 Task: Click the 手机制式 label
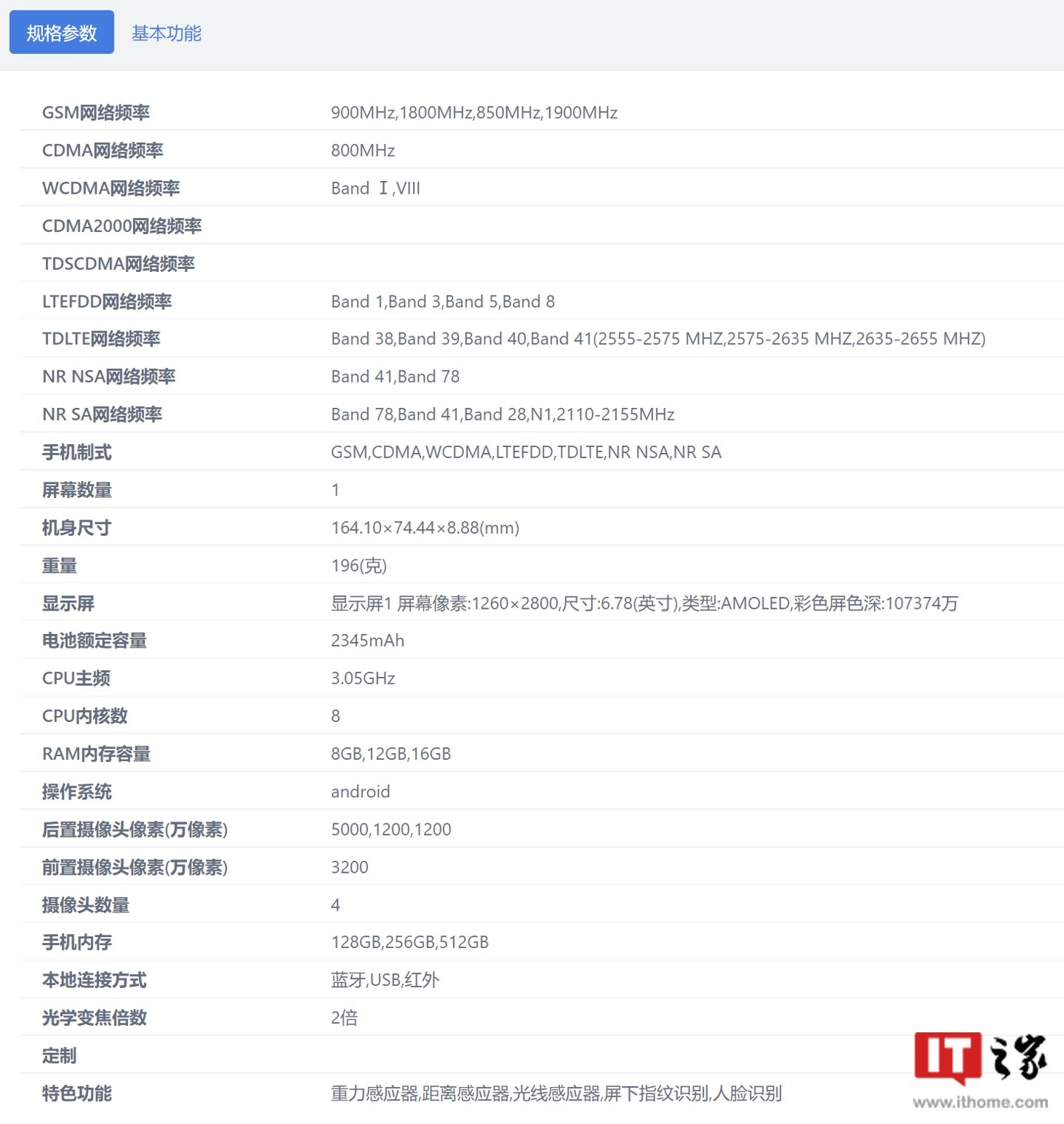pos(77,452)
